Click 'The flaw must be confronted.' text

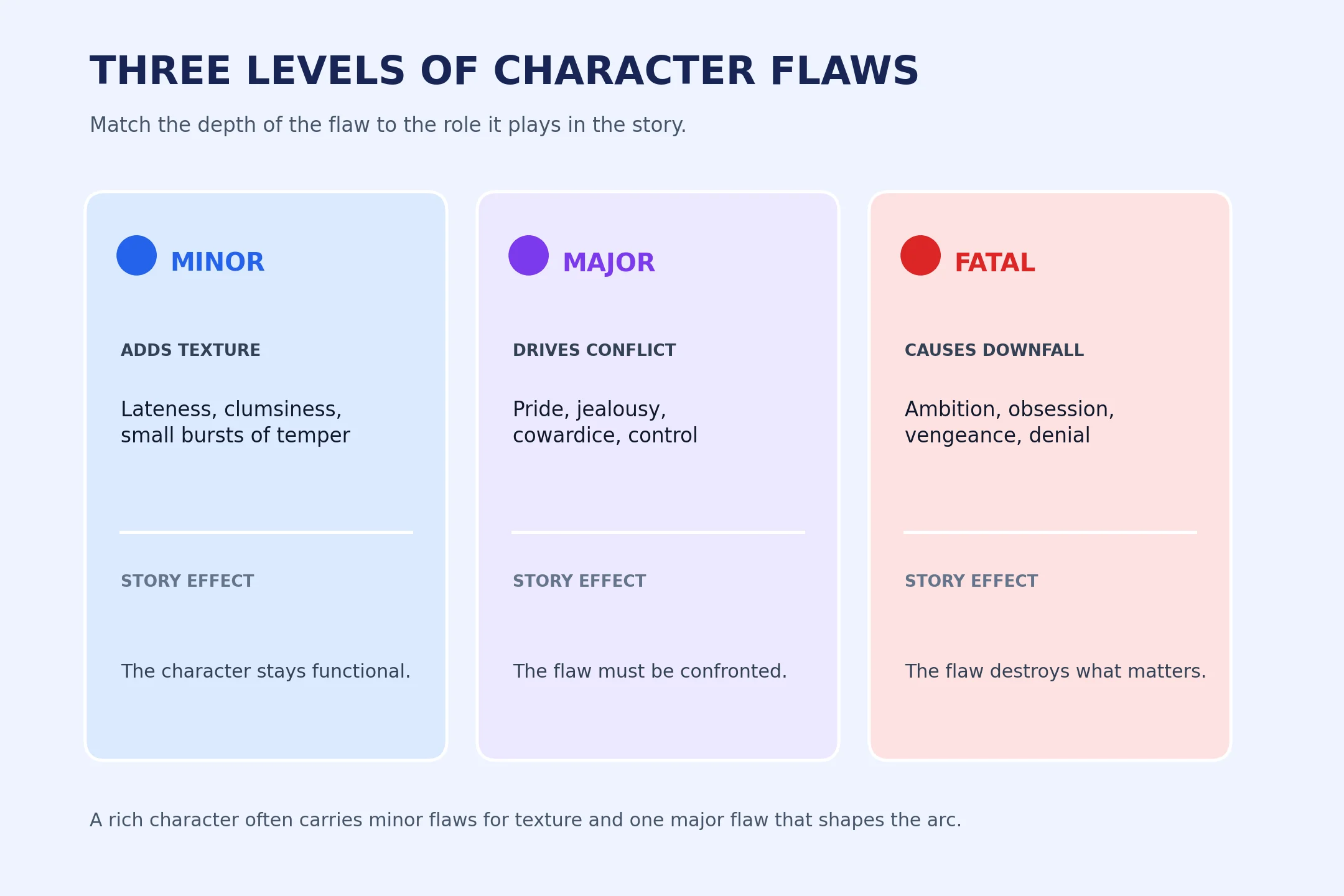(650, 671)
